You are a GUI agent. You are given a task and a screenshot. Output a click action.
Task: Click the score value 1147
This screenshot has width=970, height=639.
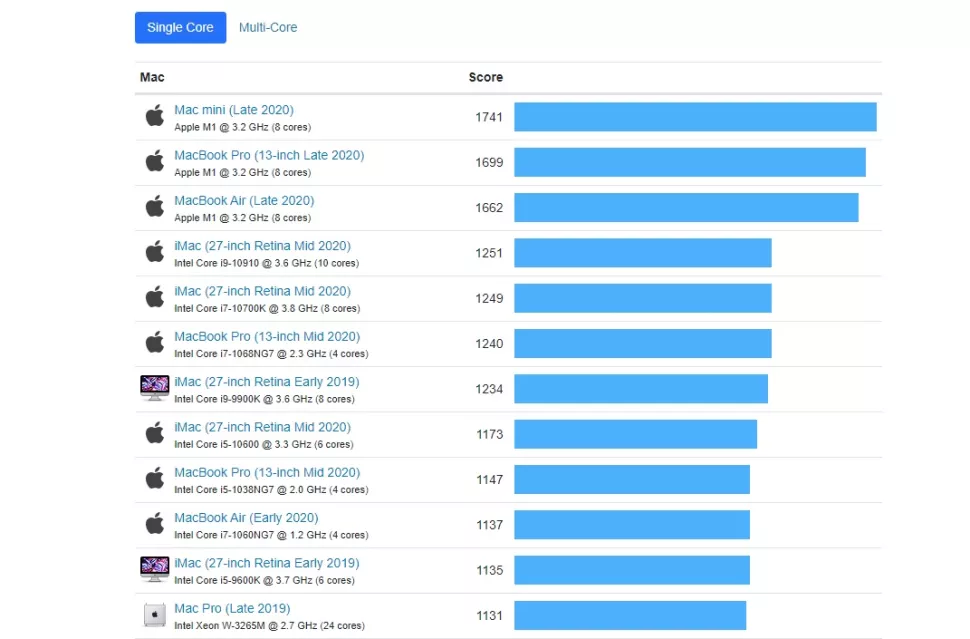pyautogui.click(x=489, y=479)
